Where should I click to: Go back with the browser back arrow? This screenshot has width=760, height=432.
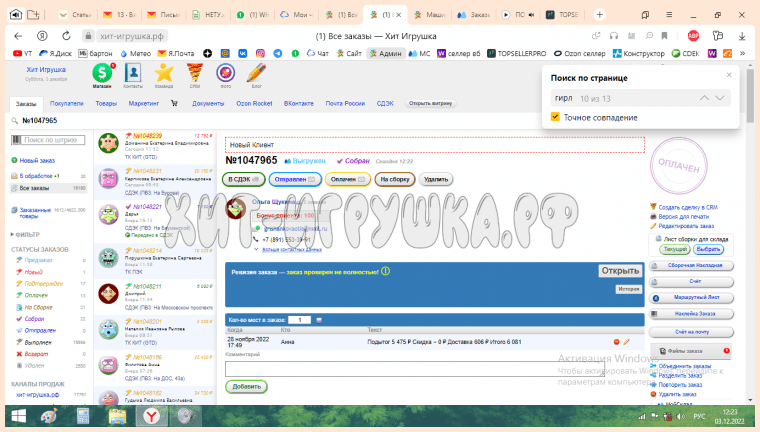18,36
